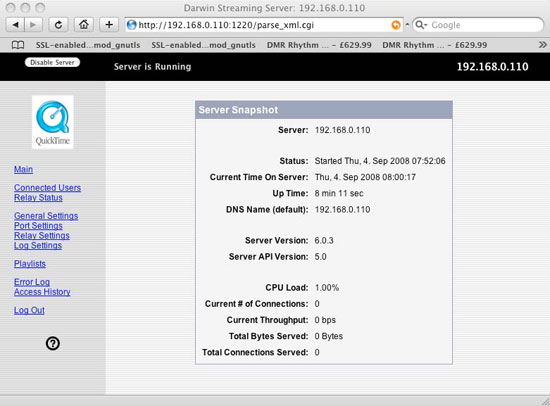Screen dimensions: 550x406
Task: Reload the page with the refresh icon
Action: coord(58,25)
